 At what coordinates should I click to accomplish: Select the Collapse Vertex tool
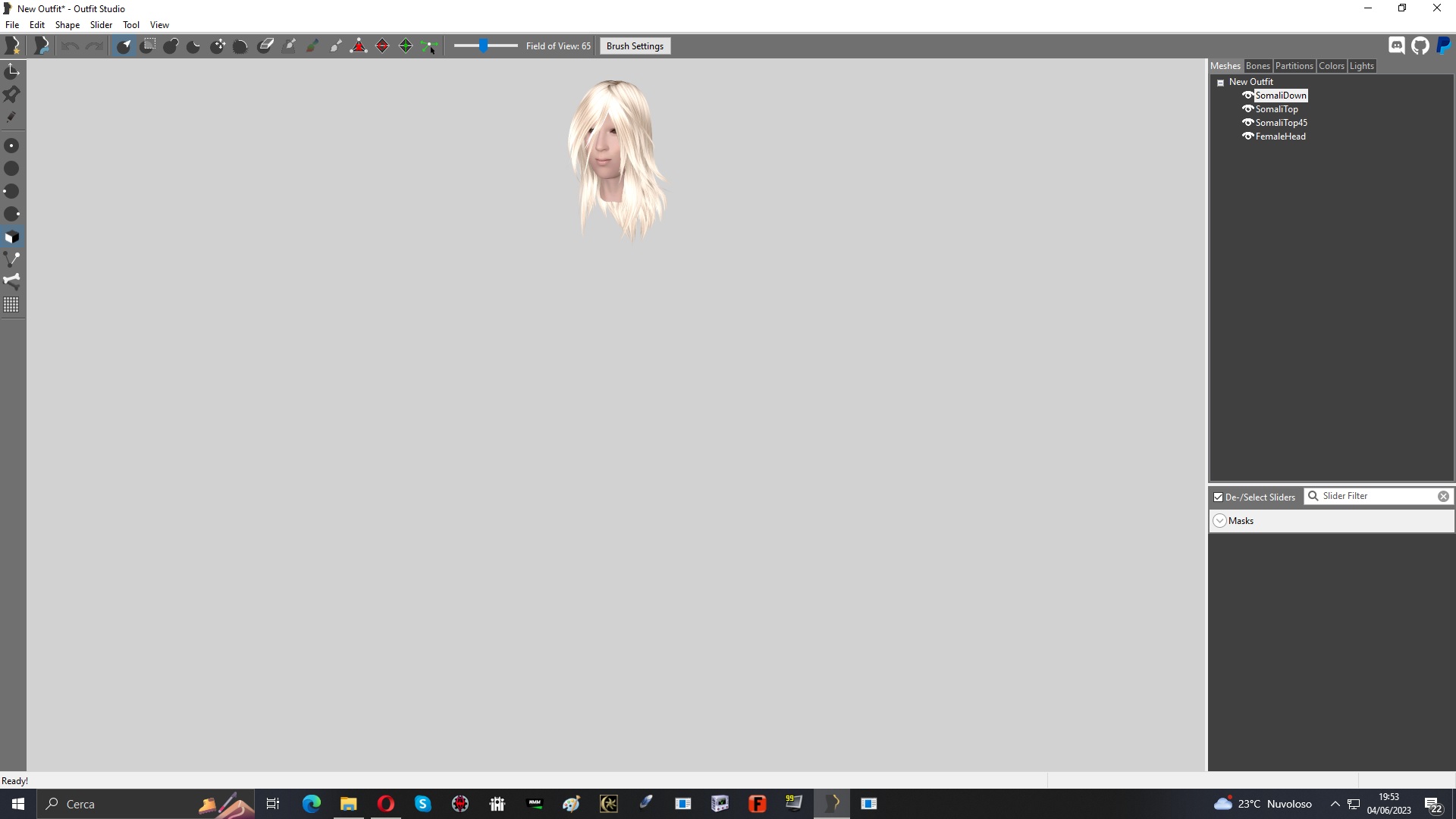point(359,46)
